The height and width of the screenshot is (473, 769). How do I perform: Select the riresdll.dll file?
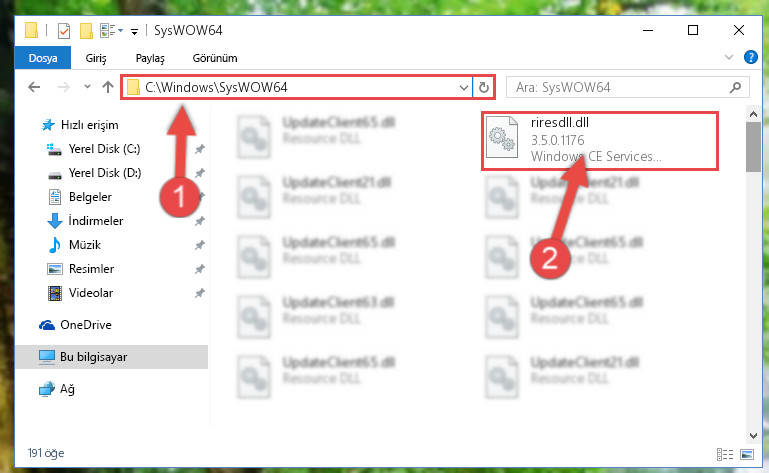(600, 141)
